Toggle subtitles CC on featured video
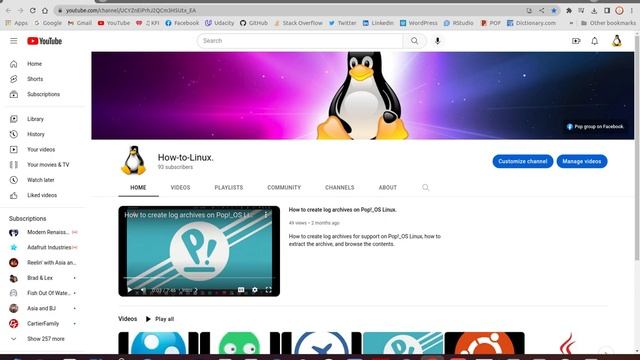640x360 pixels. [241, 290]
